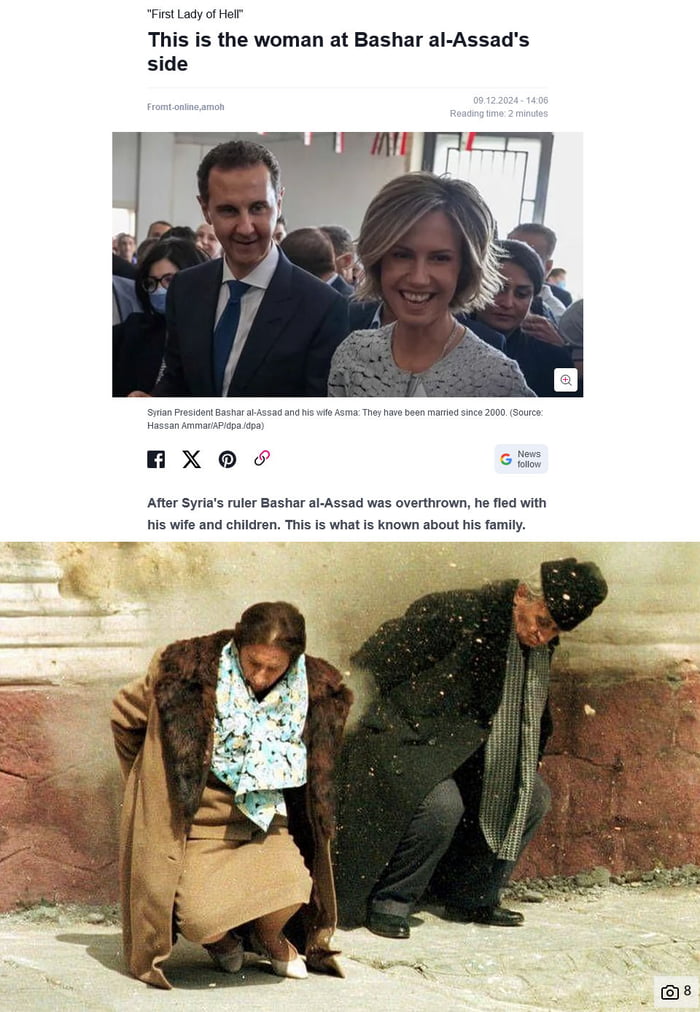Click the Hassan Ammar/AP/dpa source credit

pos(206,425)
